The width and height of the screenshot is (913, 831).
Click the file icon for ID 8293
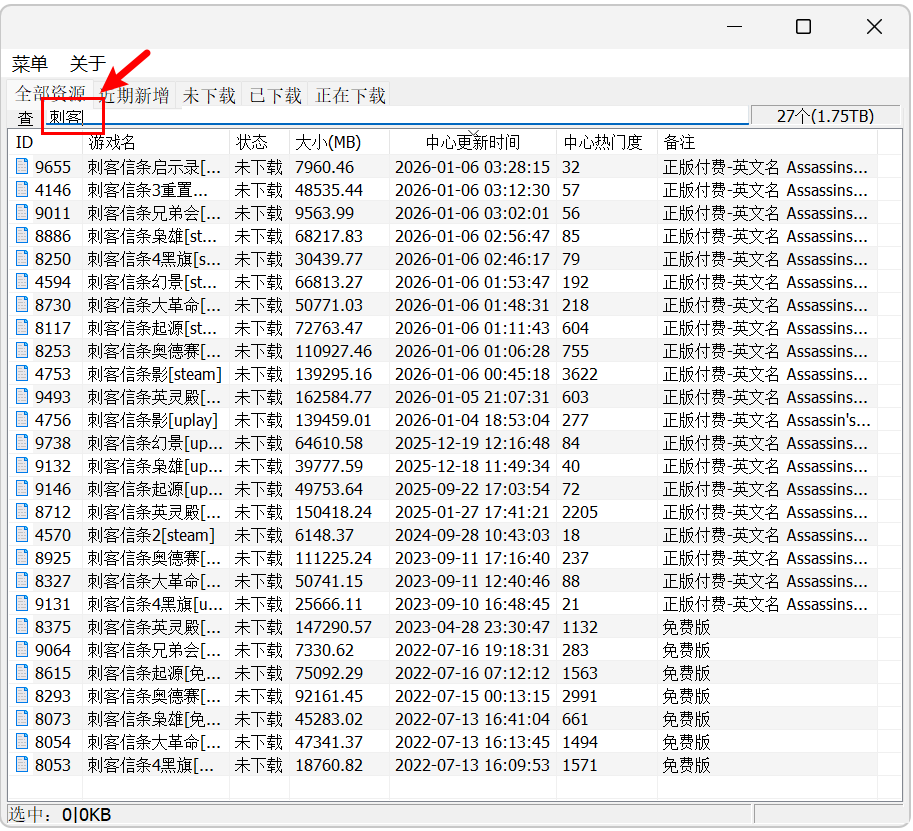point(22,696)
